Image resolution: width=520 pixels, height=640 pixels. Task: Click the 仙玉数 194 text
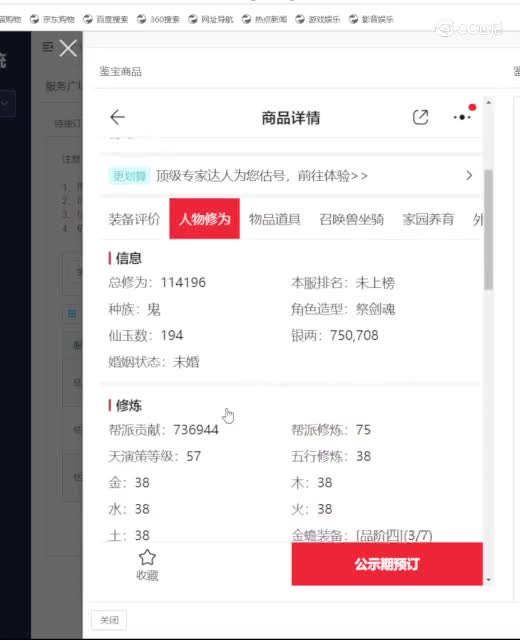[x=146, y=336]
